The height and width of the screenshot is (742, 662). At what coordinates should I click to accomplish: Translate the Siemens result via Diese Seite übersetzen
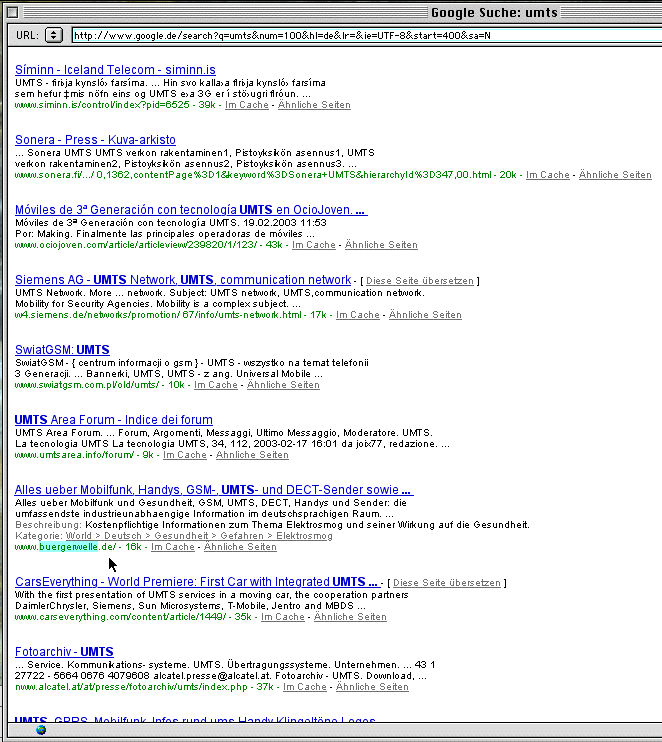418,281
